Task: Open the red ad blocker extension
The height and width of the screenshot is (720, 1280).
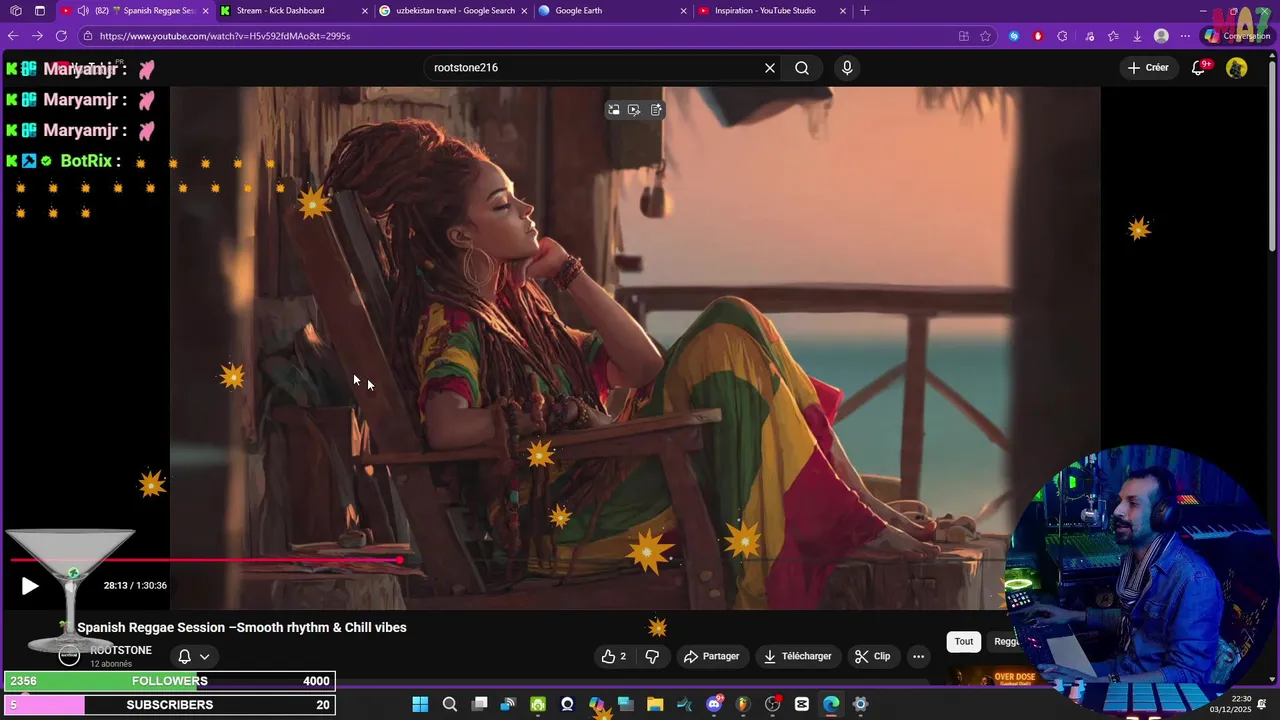Action: click(1038, 36)
